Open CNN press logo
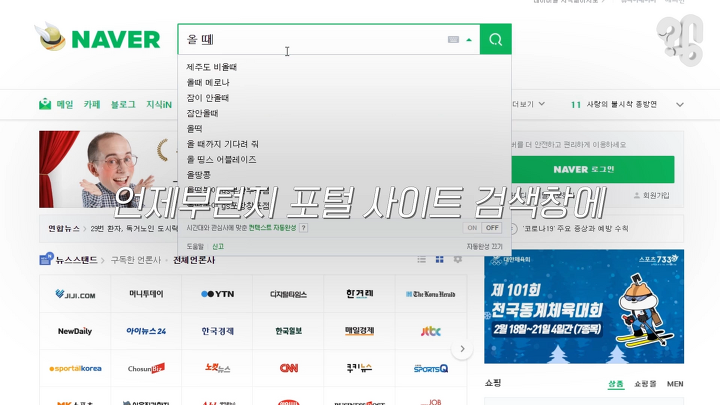 click(288, 368)
